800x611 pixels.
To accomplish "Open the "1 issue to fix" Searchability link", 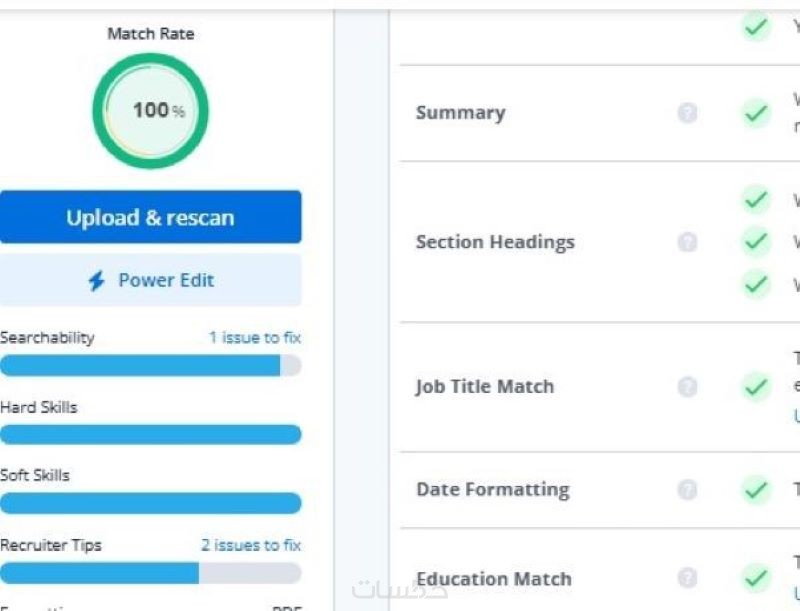I will point(254,338).
